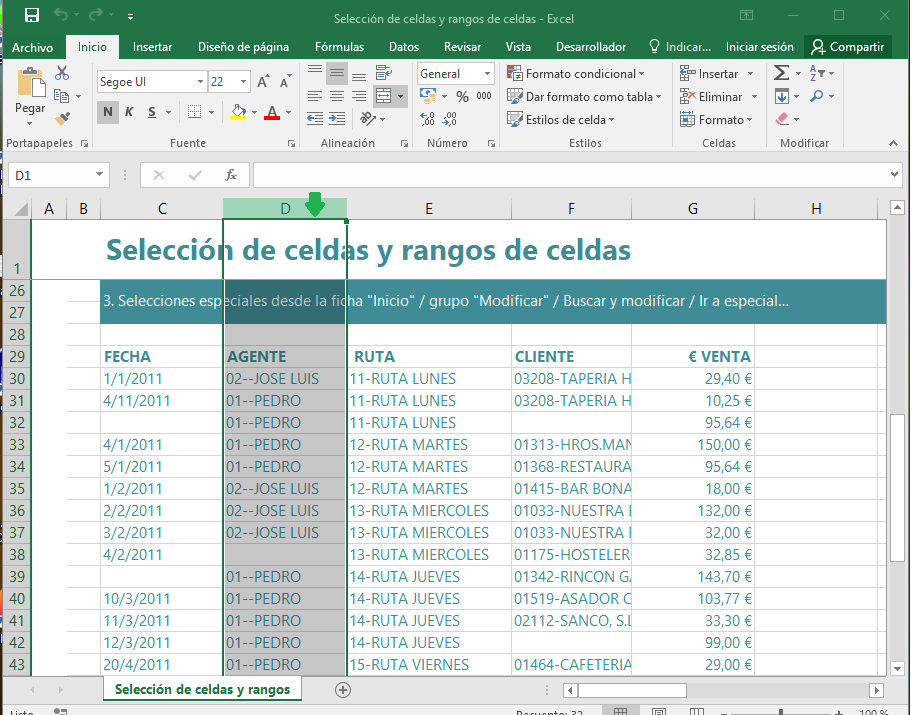912x715 pixels.
Task: Apply percent style format
Action: pos(462,97)
